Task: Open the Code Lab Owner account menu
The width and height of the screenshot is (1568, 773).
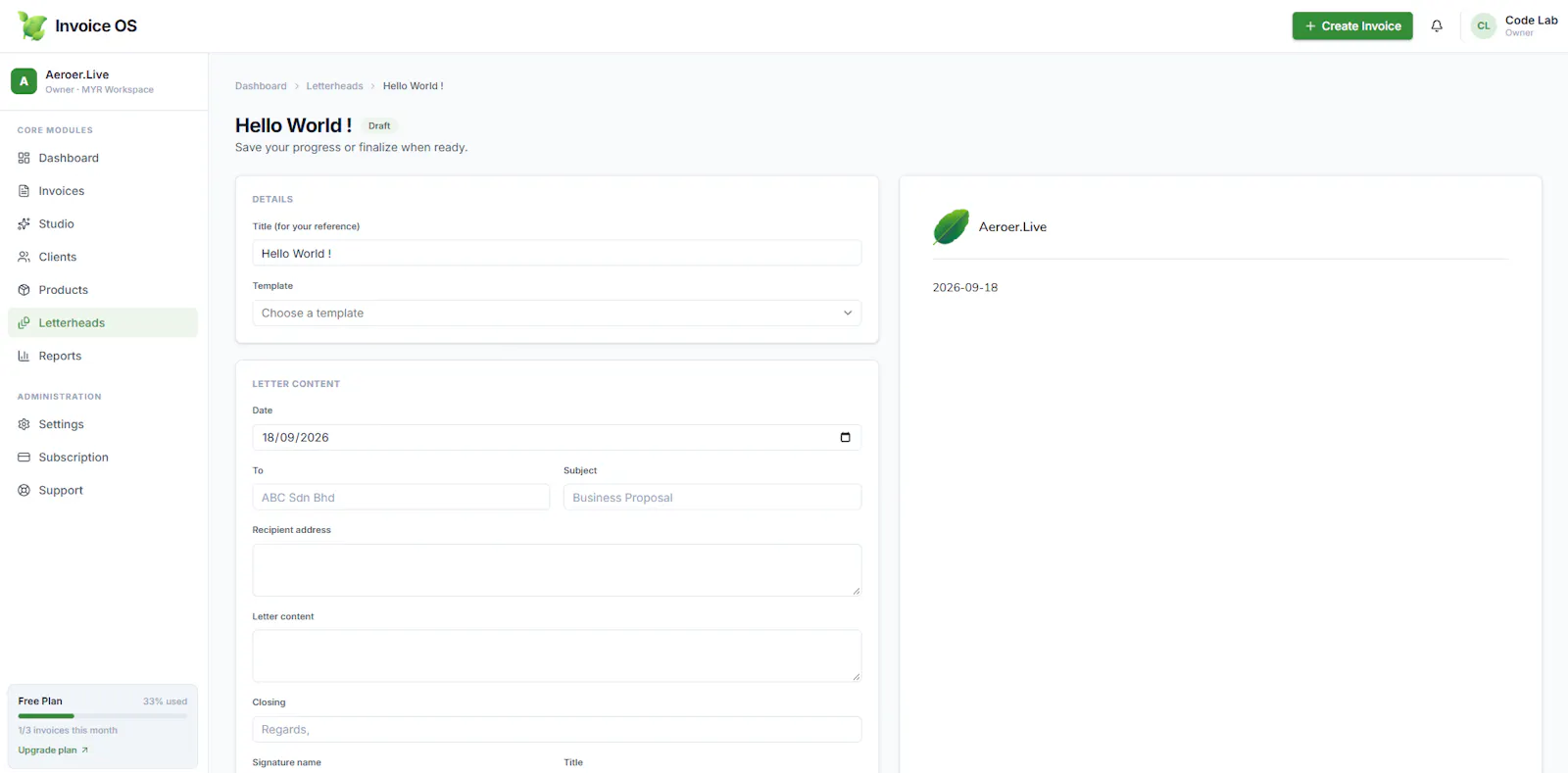Action: [1514, 26]
